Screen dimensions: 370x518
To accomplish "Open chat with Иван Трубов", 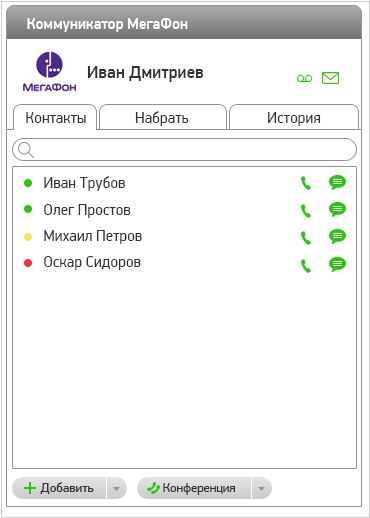I will click(x=337, y=182).
